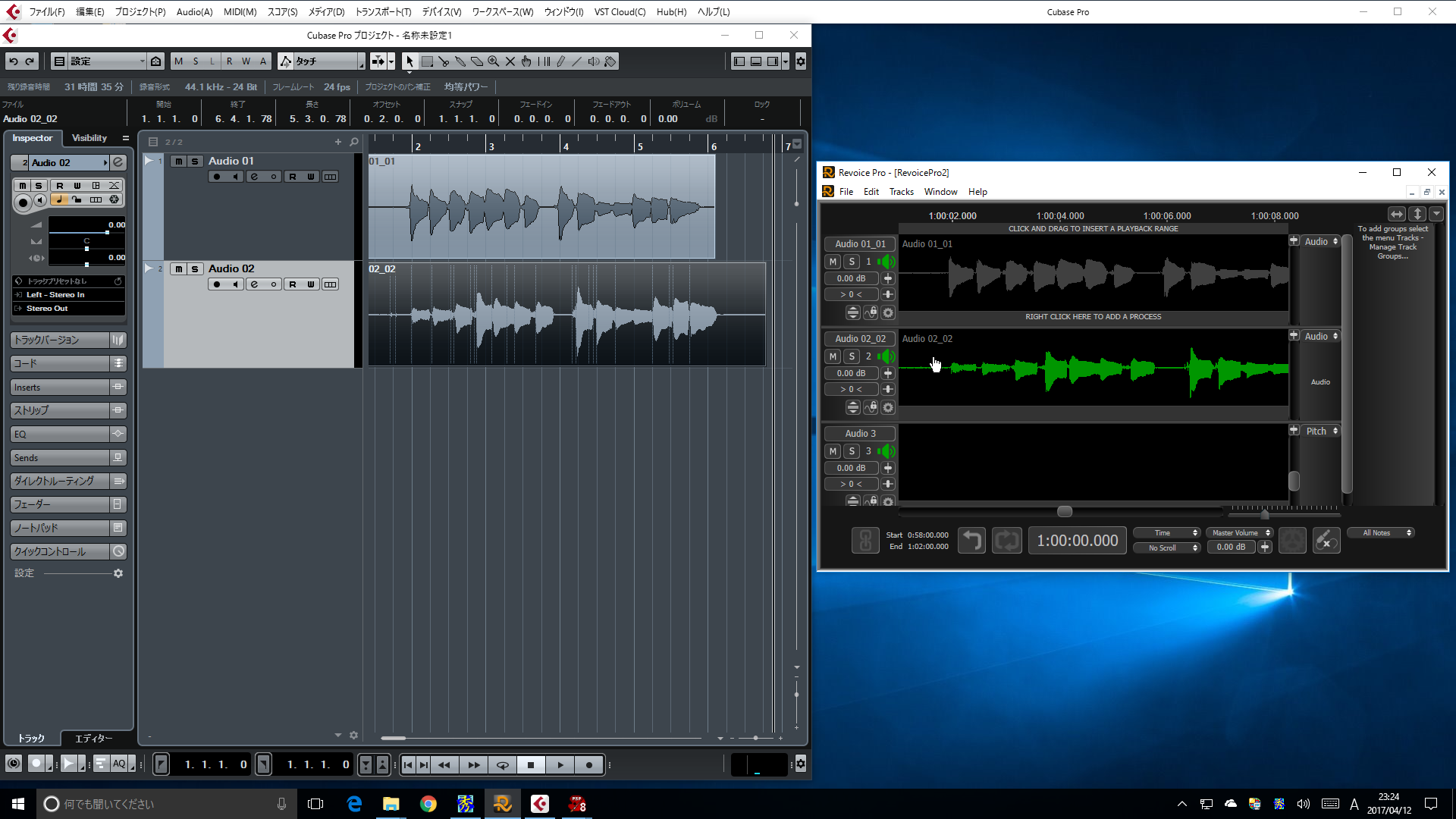Select the Zoom magnifier tool
This screenshot has width=1456, height=819.
point(494,61)
